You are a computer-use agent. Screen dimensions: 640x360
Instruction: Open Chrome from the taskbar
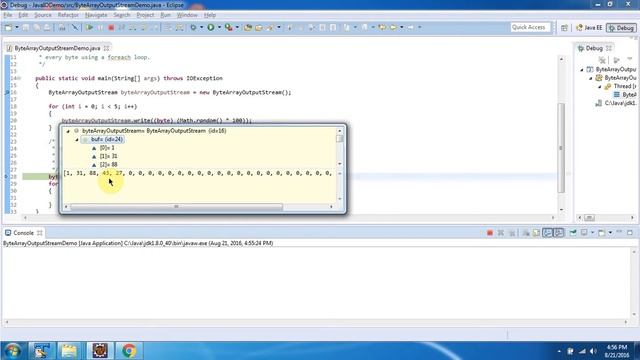click(129, 351)
